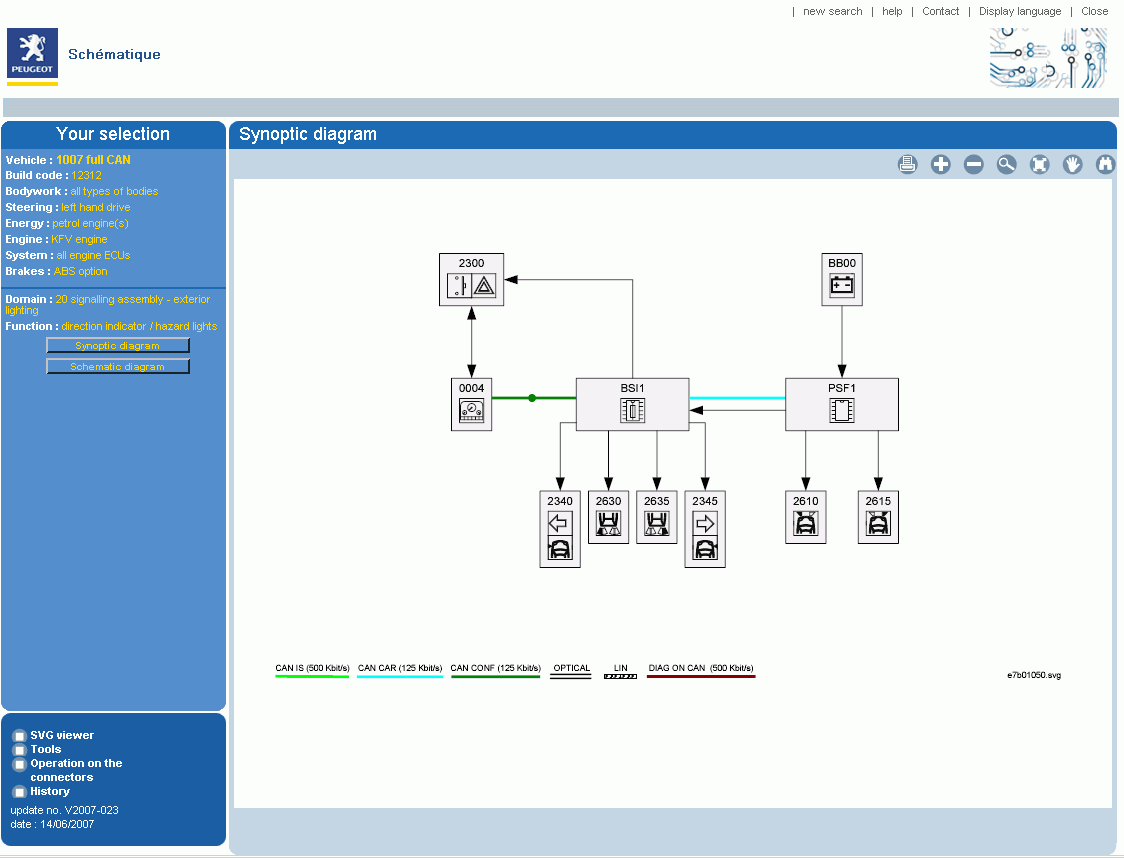This screenshot has height=858, width=1124.
Task: Click the all types of bodies value
Action: 114,191
